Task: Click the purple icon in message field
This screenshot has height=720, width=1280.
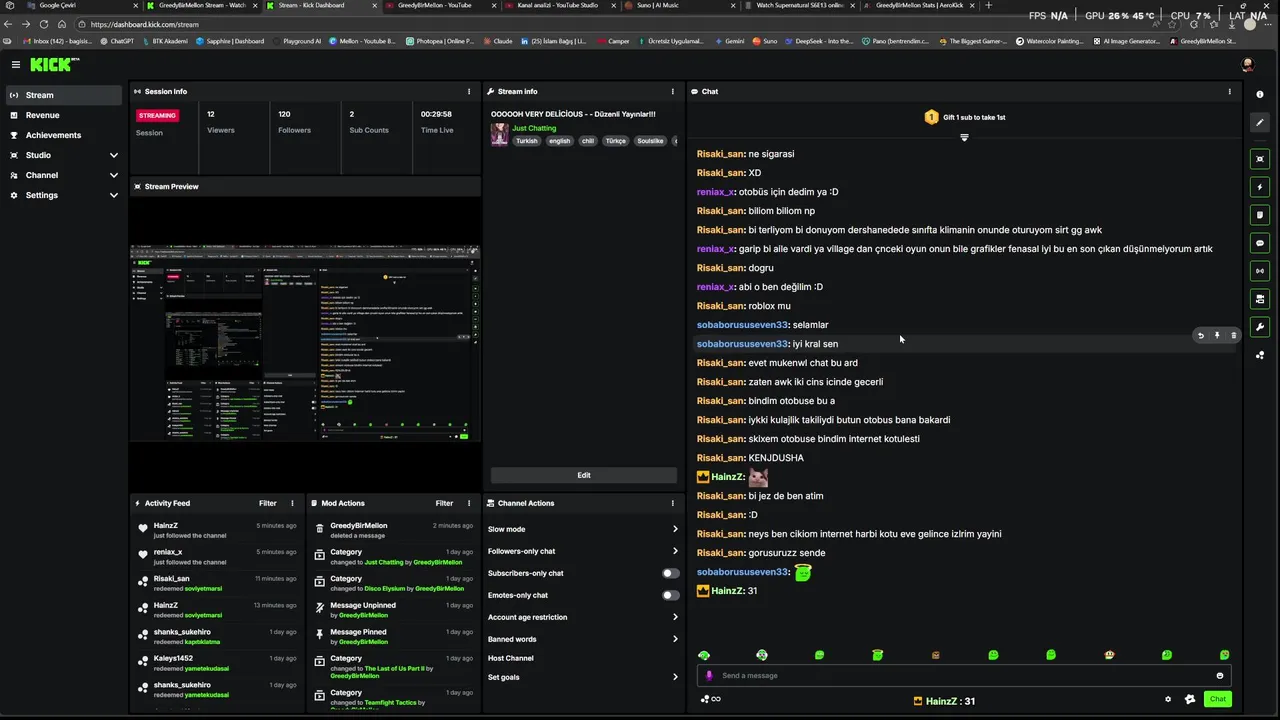Action: point(710,675)
